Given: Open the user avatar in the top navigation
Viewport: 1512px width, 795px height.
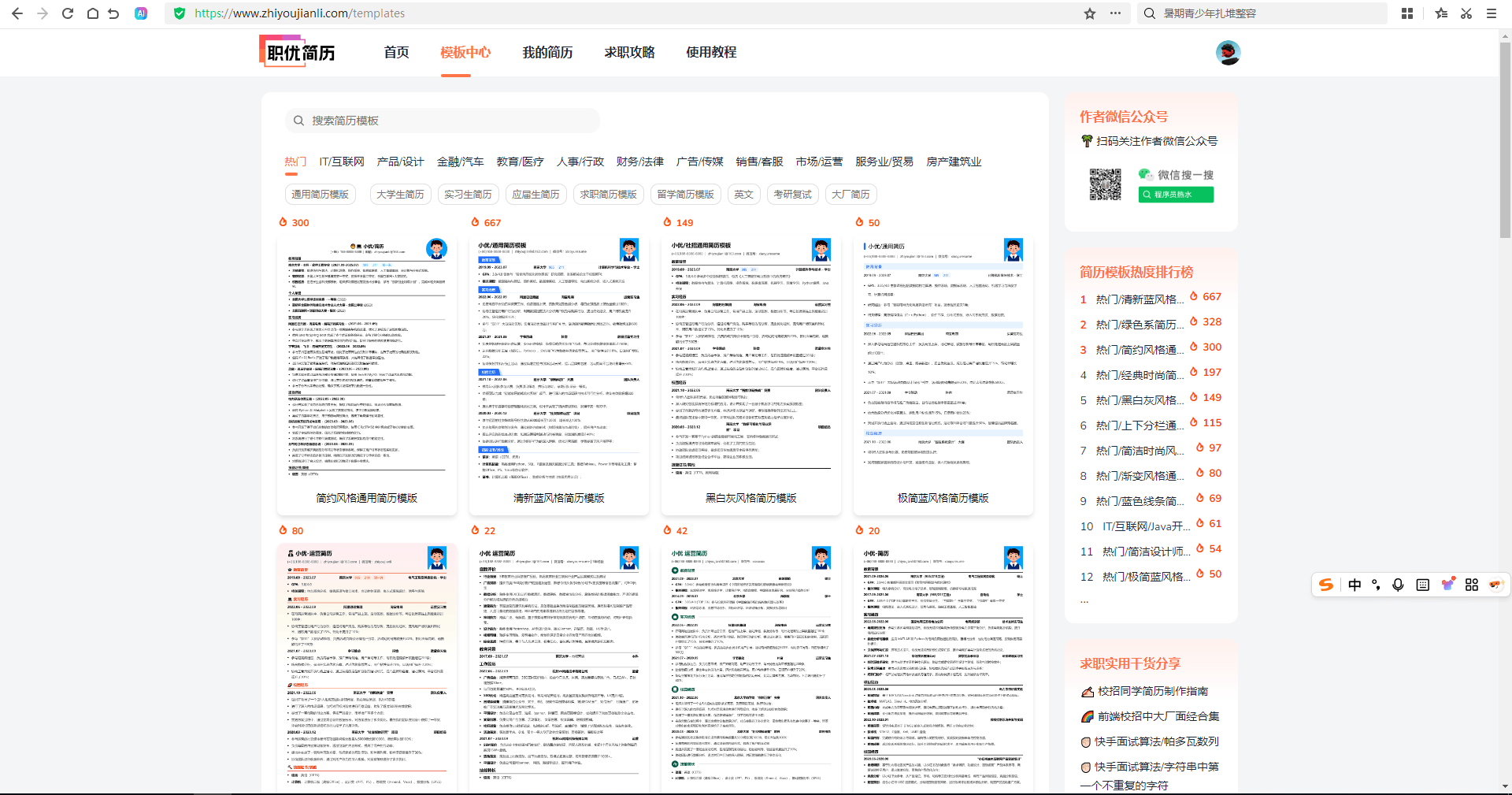Looking at the screenshot, I should pyautogui.click(x=1228, y=52).
